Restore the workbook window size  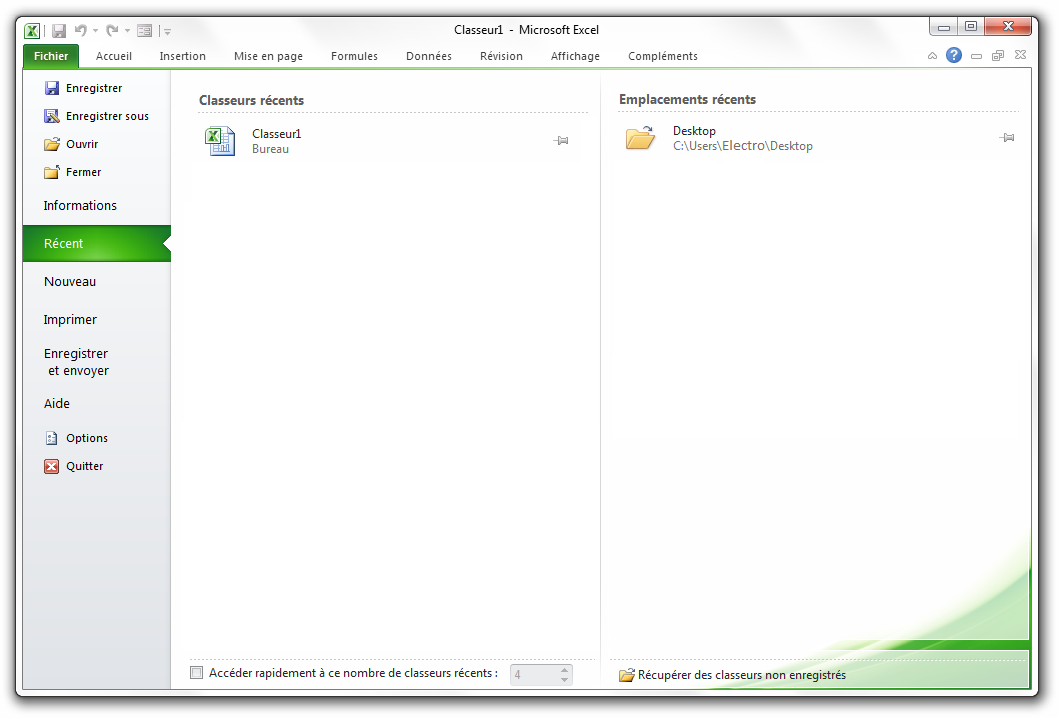(x=997, y=57)
